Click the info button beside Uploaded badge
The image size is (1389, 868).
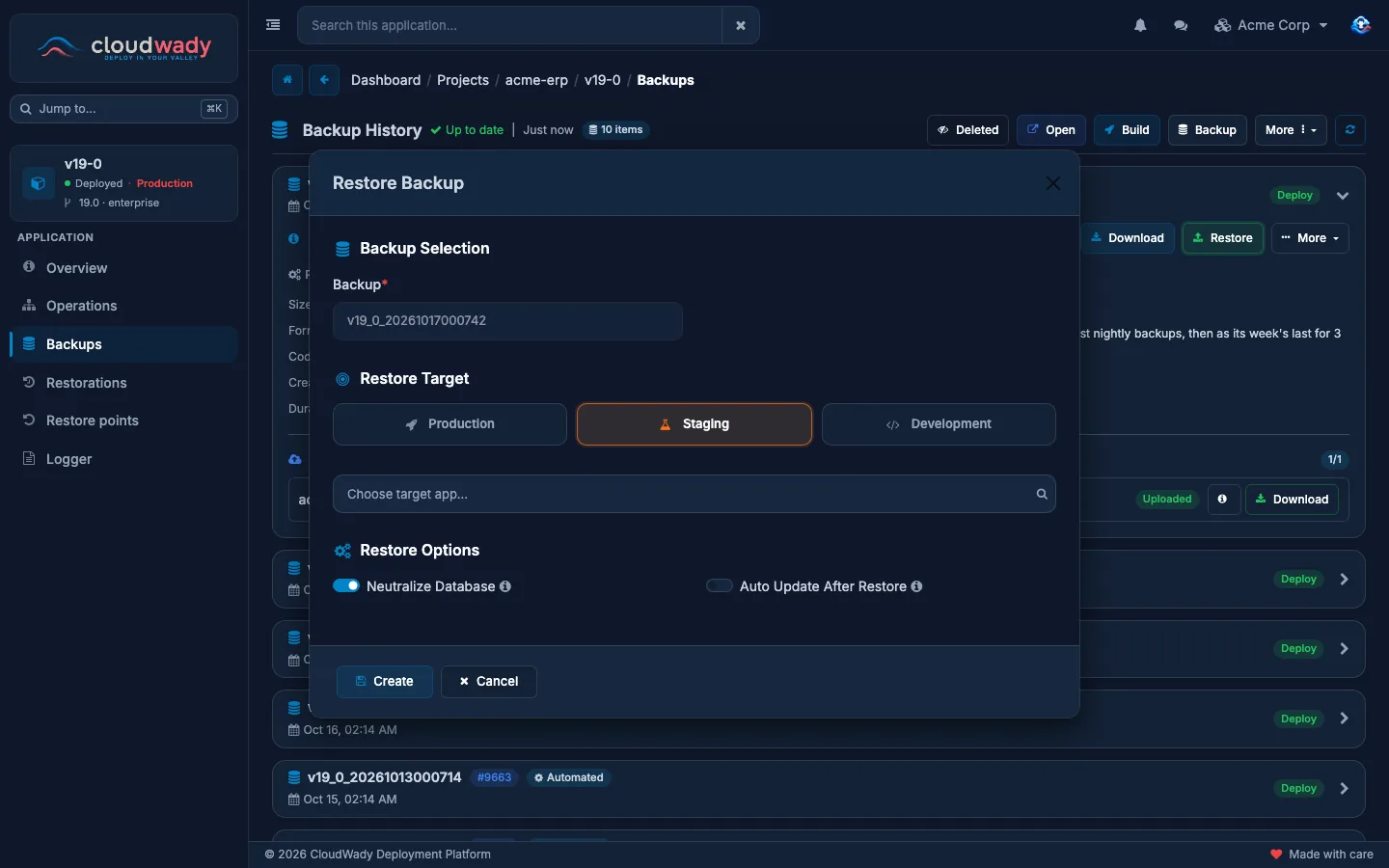(x=1223, y=500)
